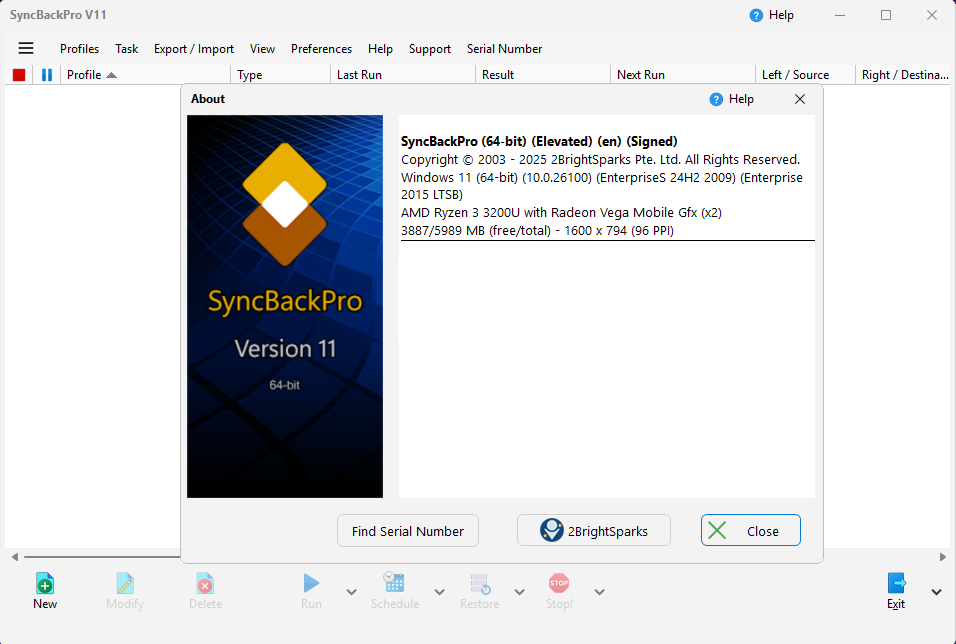Image resolution: width=956 pixels, height=644 pixels.
Task: Click the Result column header
Action: 543,75
